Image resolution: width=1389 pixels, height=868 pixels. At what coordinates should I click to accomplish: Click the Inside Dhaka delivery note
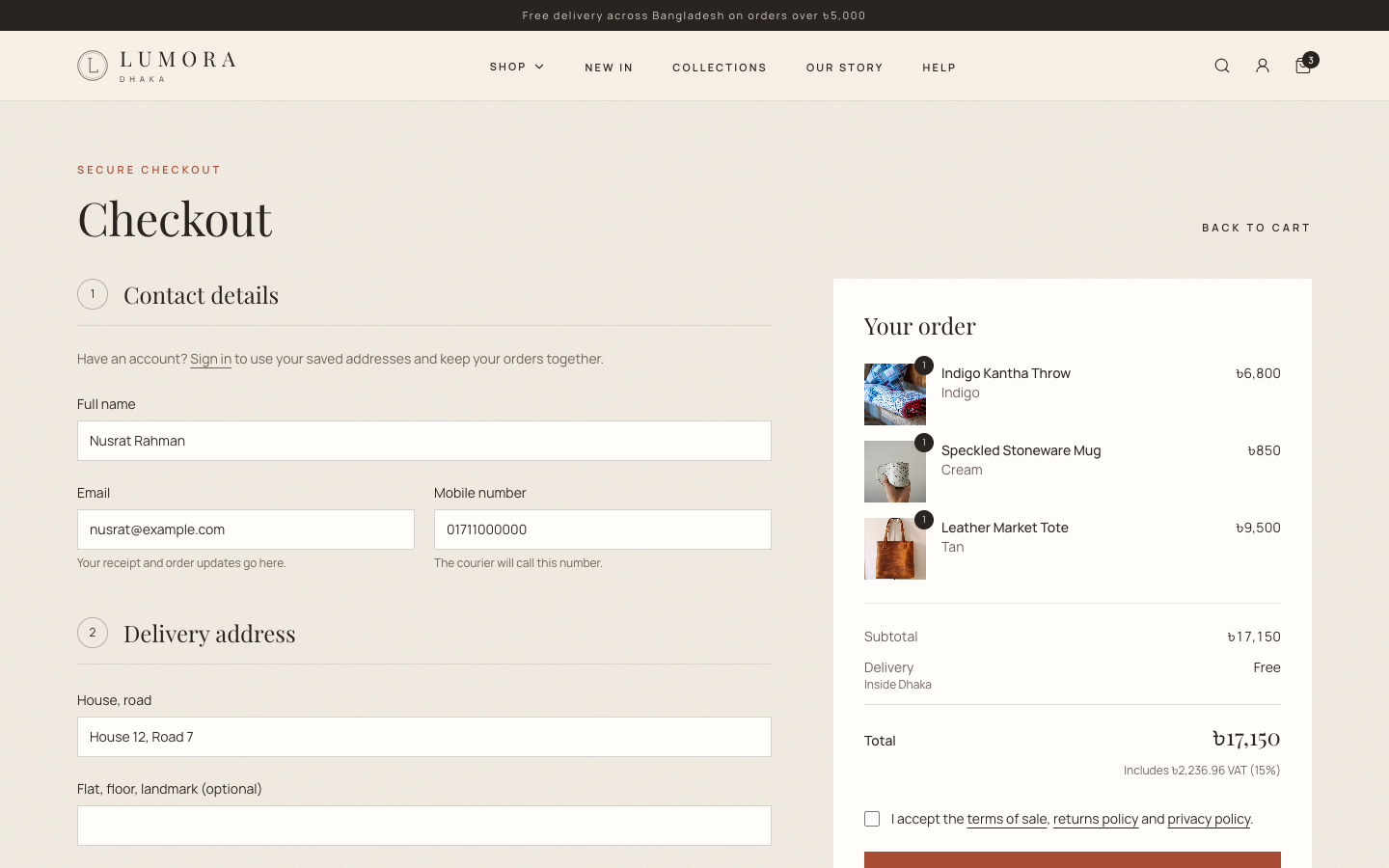coord(898,685)
